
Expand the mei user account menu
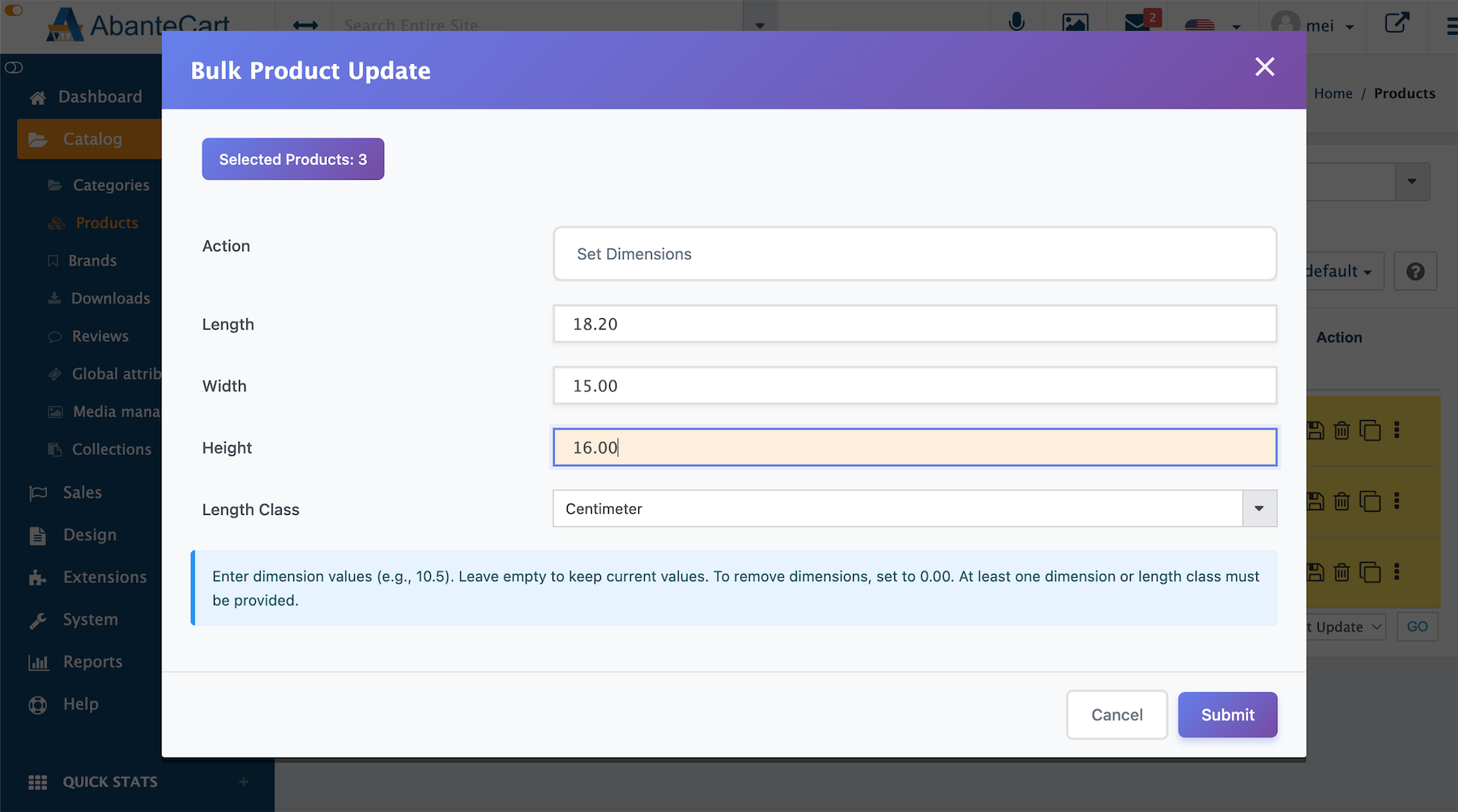point(1313,26)
